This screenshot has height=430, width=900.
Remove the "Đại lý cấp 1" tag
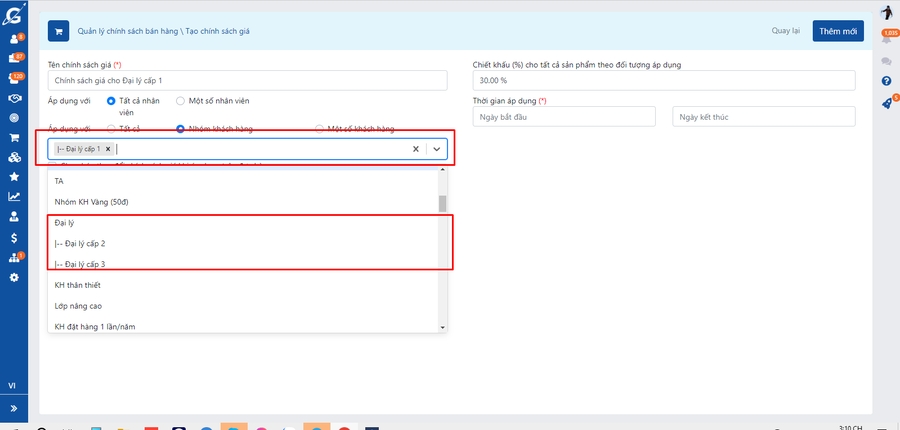pos(108,149)
